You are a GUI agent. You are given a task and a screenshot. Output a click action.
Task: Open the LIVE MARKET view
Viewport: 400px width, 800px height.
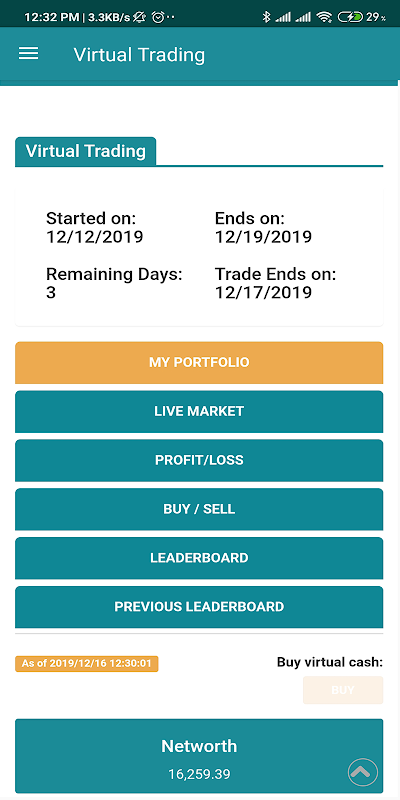[x=199, y=411]
